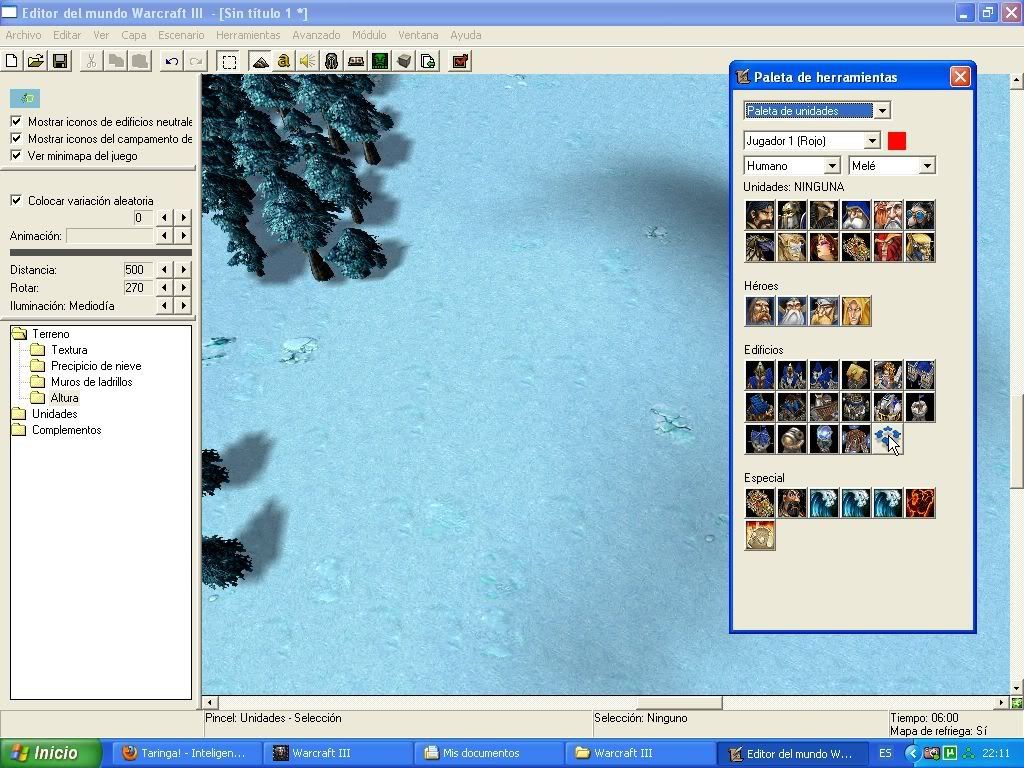Open the Archivo menu
1024x768 pixels.
pos(23,35)
